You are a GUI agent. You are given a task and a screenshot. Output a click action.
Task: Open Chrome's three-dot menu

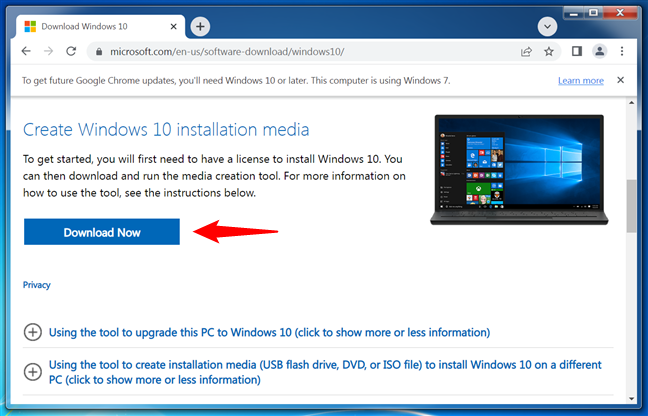click(x=622, y=51)
